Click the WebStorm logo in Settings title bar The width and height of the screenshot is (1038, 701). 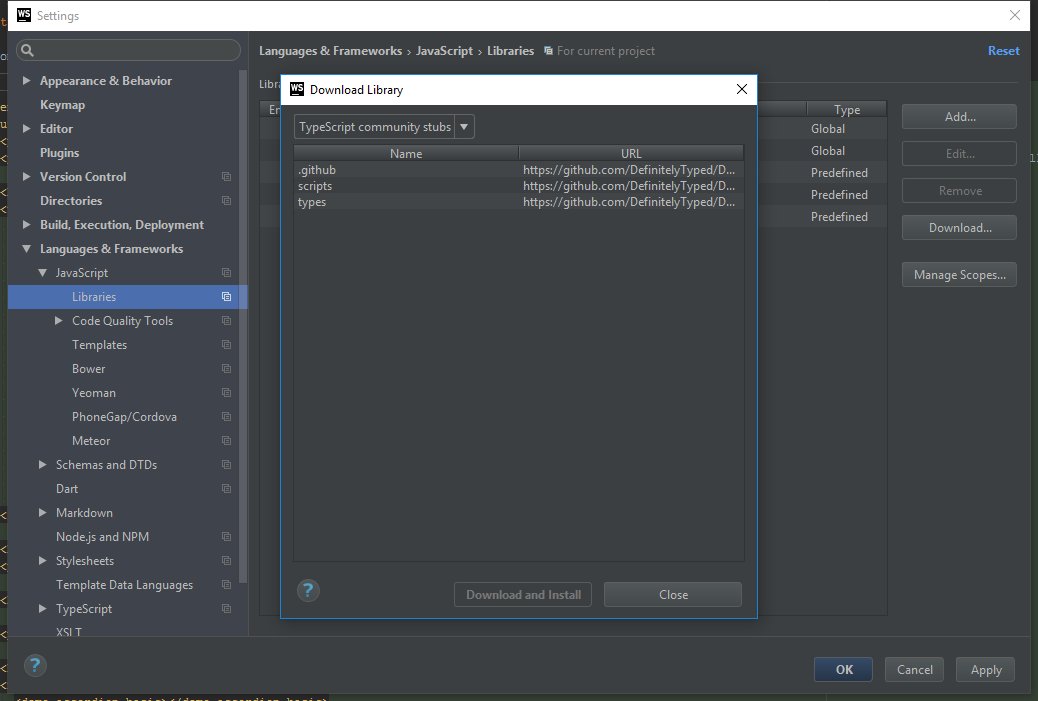click(24, 15)
